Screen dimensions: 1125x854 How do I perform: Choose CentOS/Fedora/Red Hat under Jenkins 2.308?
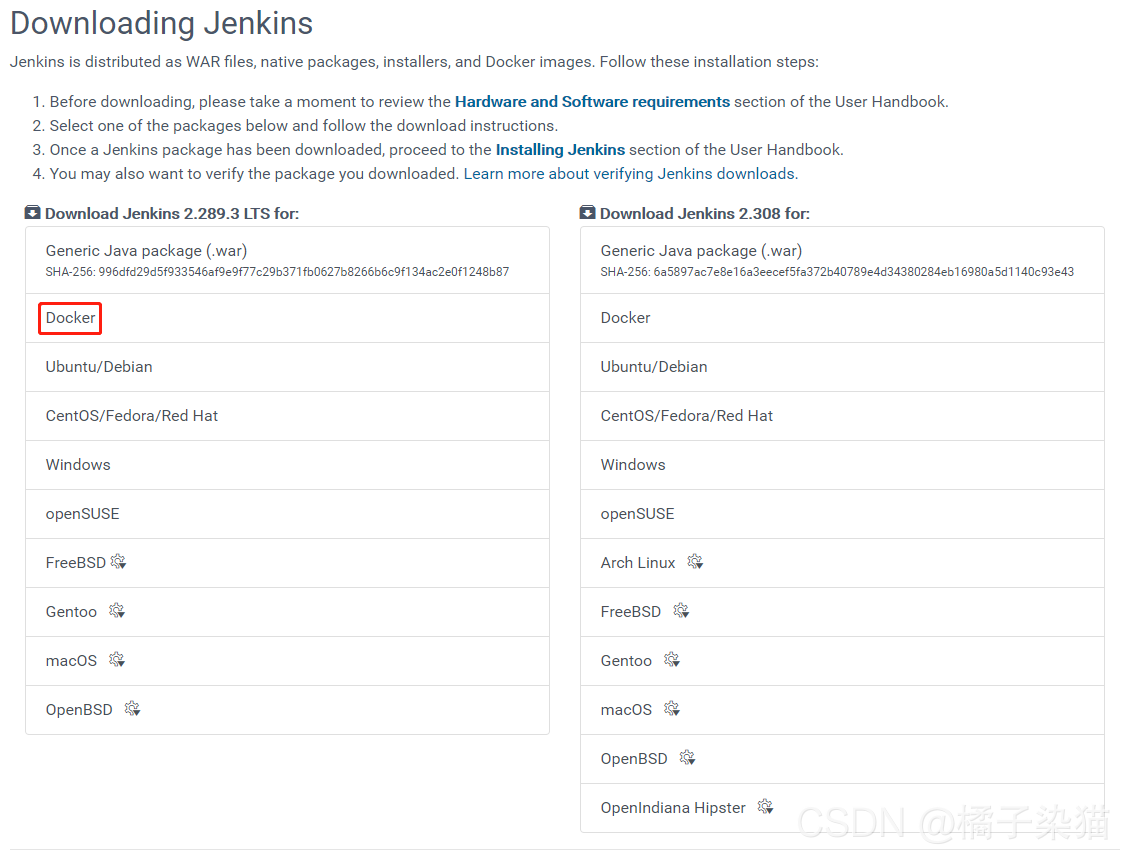click(842, 416)
